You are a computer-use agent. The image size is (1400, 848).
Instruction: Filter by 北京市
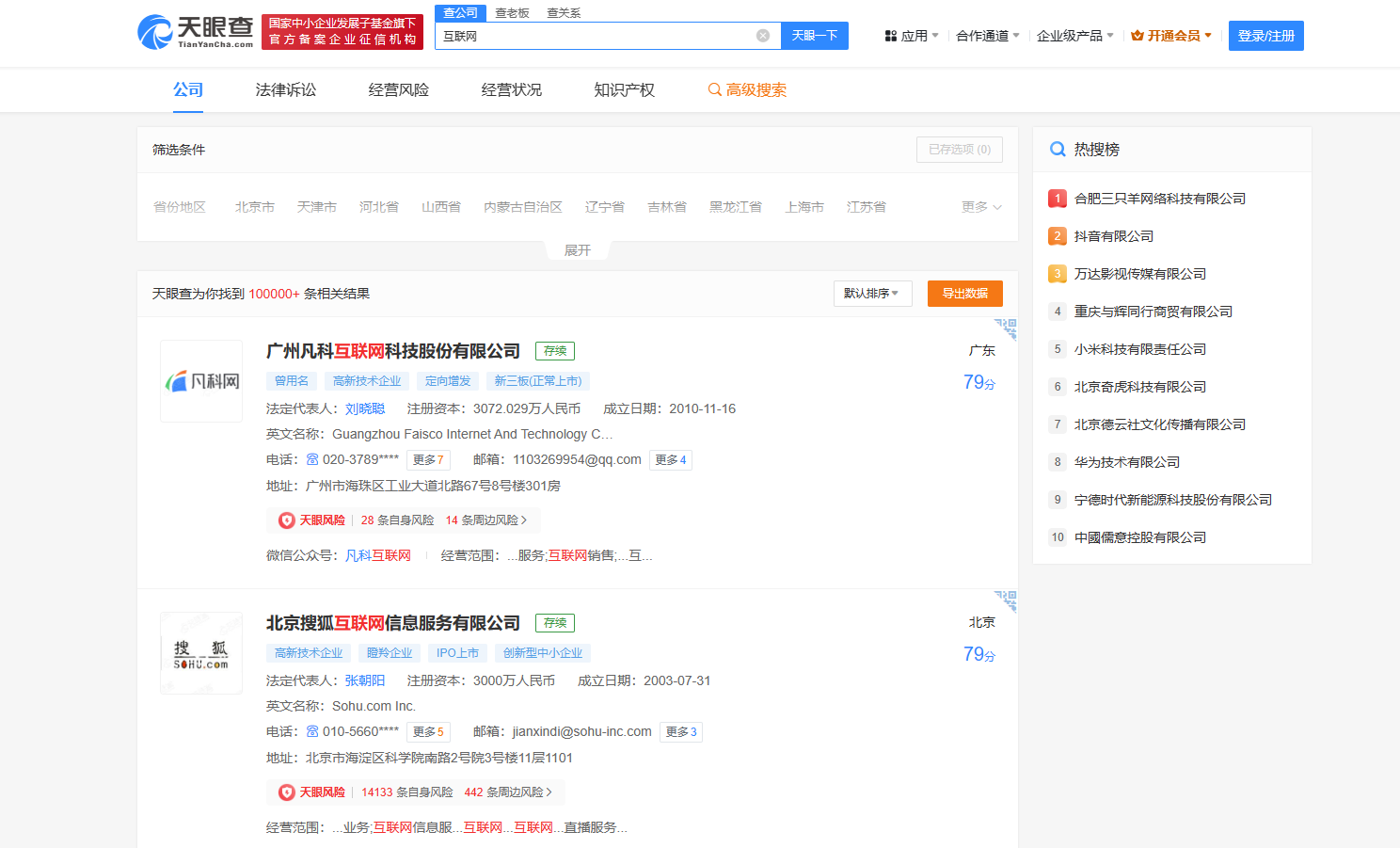(x=255, y=207)
